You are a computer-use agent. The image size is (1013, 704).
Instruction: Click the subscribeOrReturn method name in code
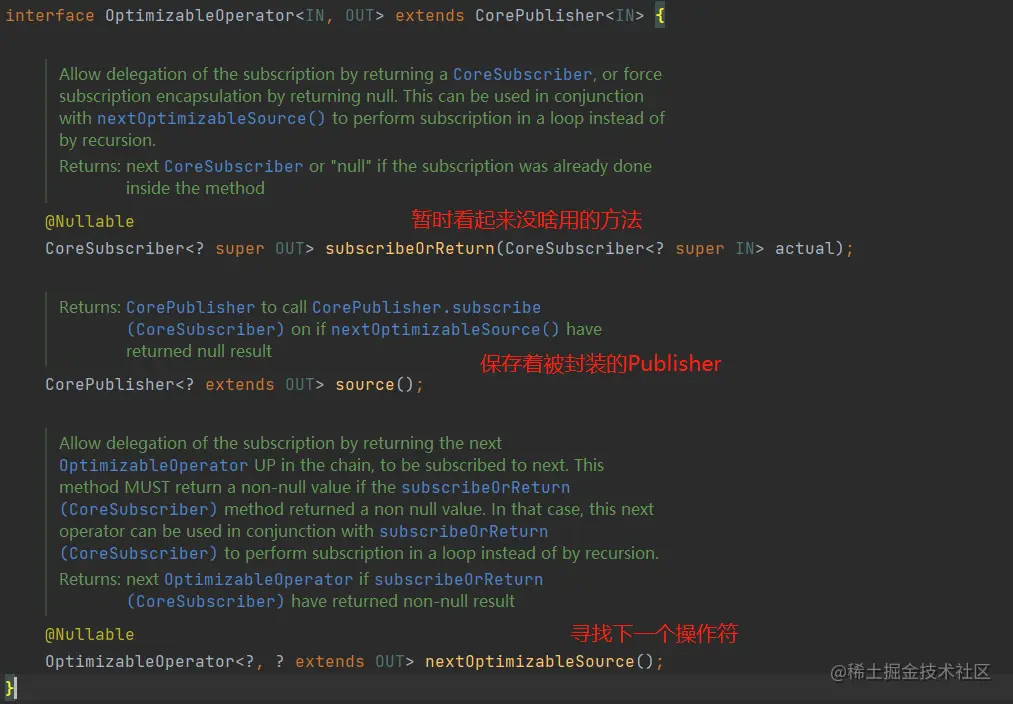410,249
